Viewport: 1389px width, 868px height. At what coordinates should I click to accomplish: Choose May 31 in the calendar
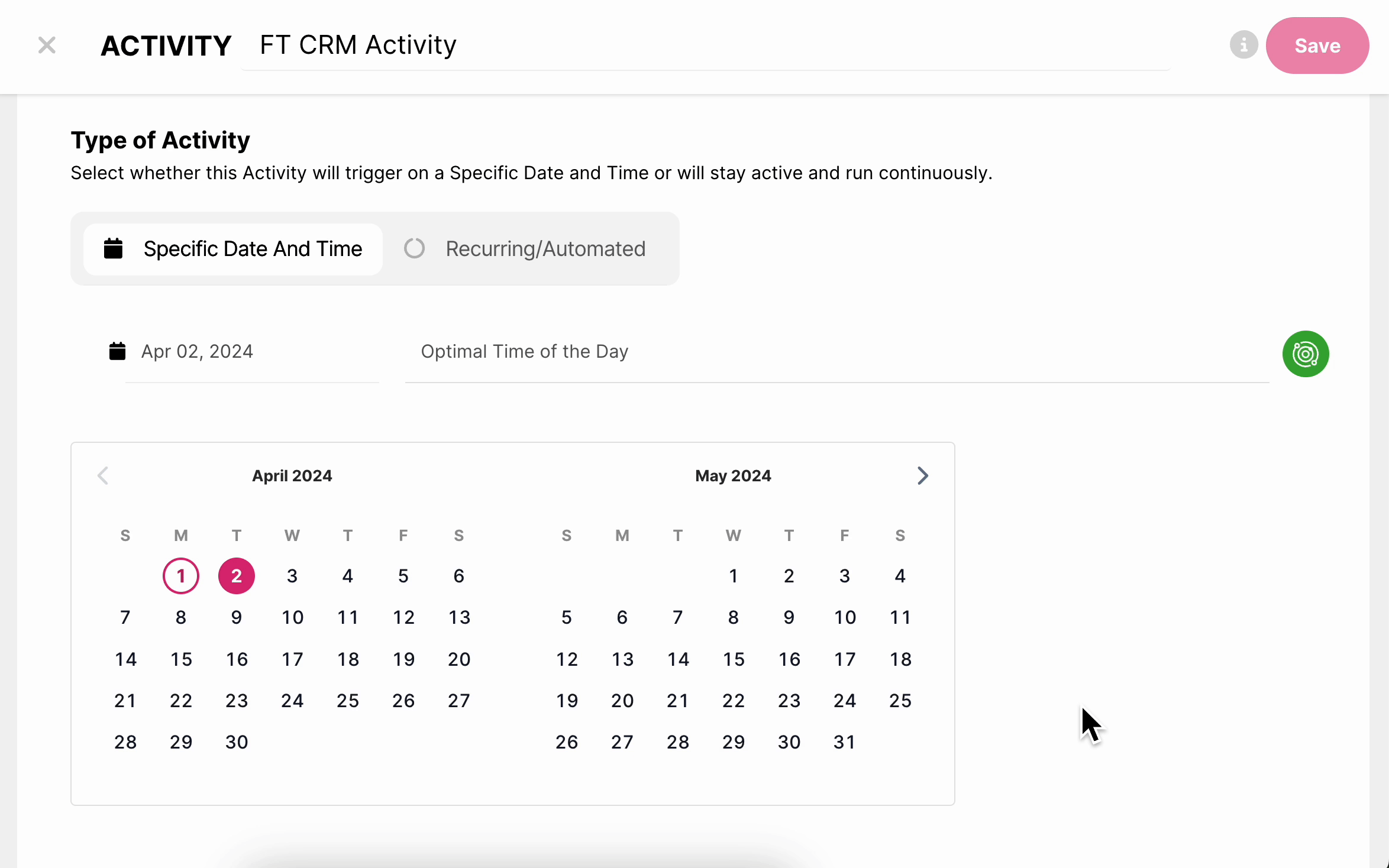844,742
